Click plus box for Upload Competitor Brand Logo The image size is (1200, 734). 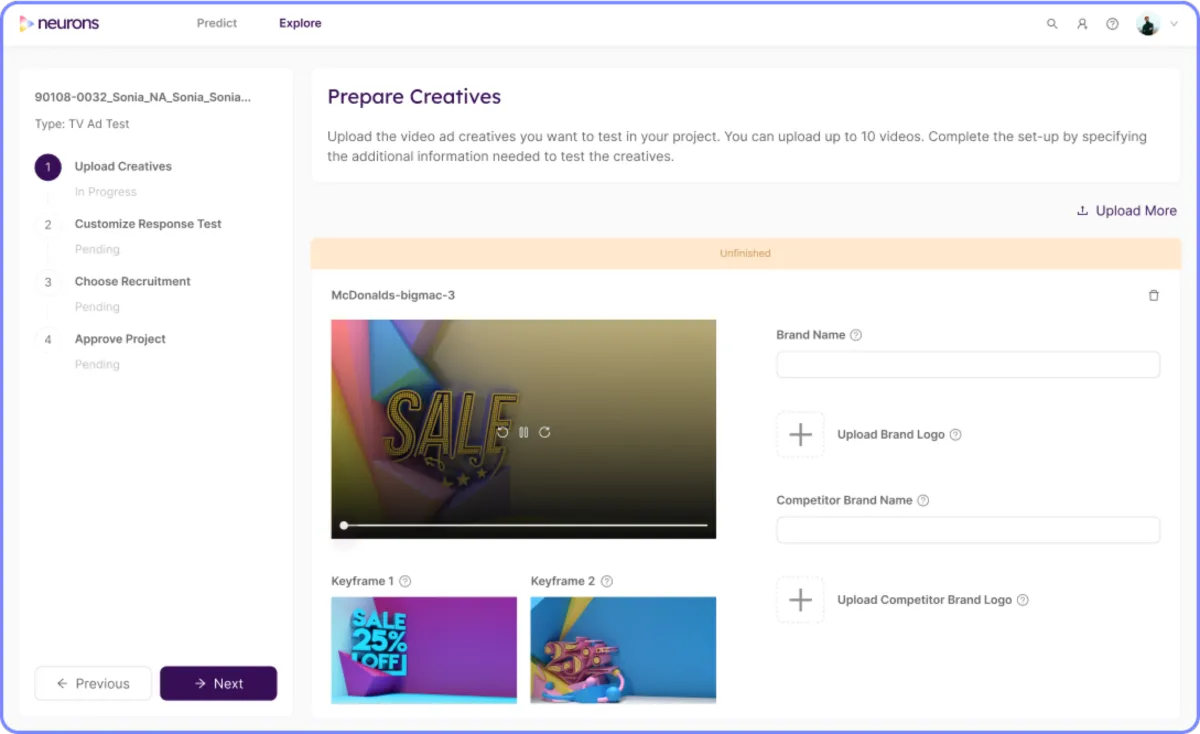pyautogui.click(x=801, y=600)
